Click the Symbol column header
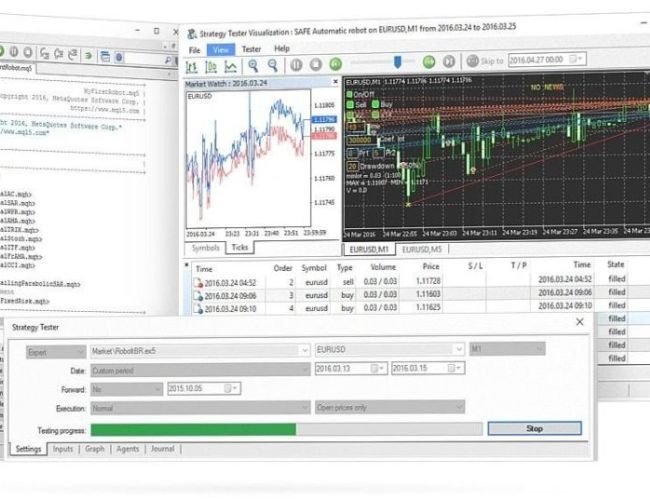 pyautogui.click(x=314, y=268)
